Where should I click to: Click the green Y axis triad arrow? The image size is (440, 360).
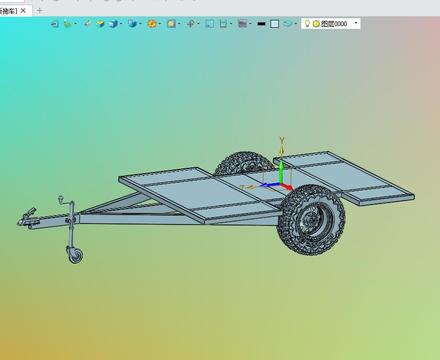281,171
